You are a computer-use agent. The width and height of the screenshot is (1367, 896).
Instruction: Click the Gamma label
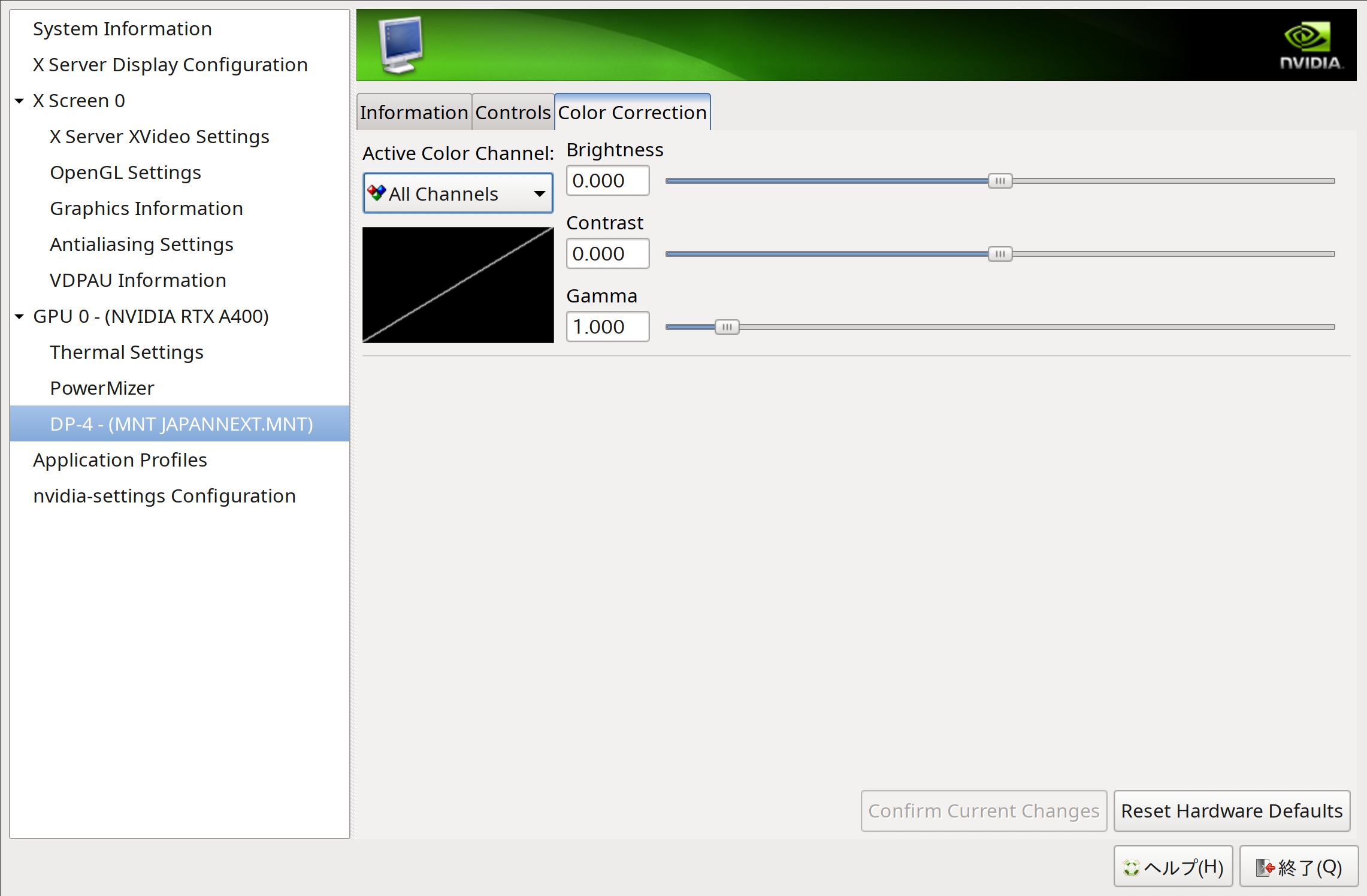(601, 296)
